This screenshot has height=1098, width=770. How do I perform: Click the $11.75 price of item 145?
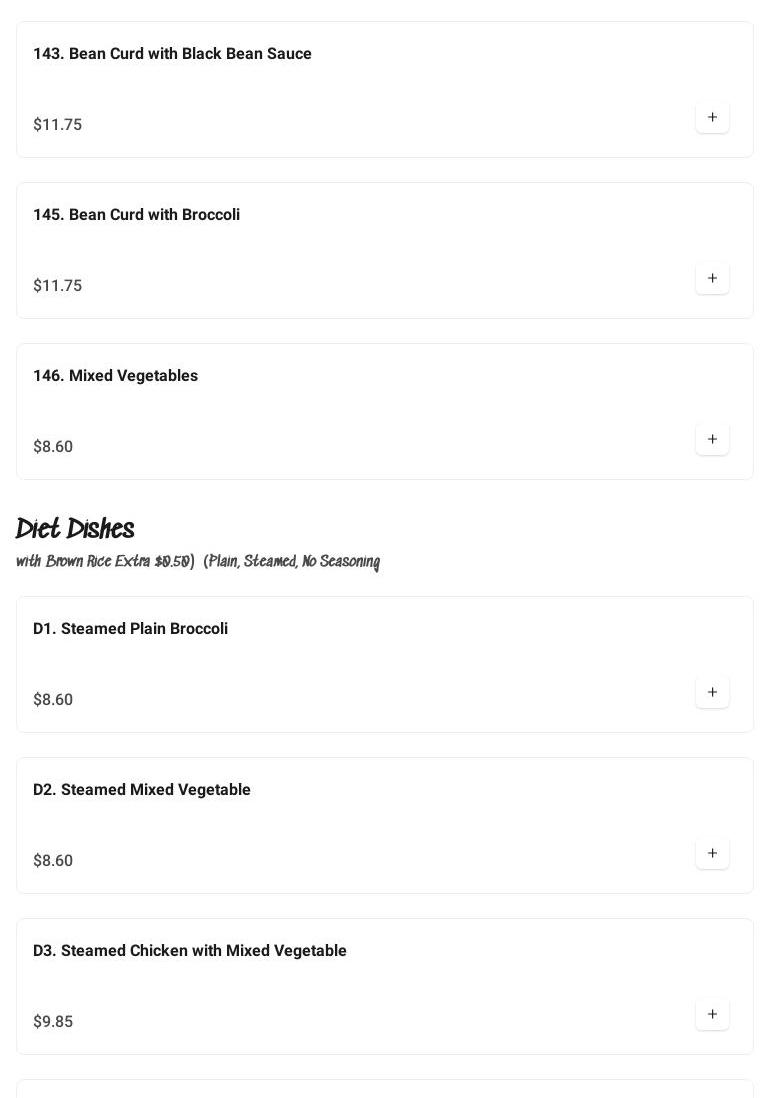tap(57, 286)
